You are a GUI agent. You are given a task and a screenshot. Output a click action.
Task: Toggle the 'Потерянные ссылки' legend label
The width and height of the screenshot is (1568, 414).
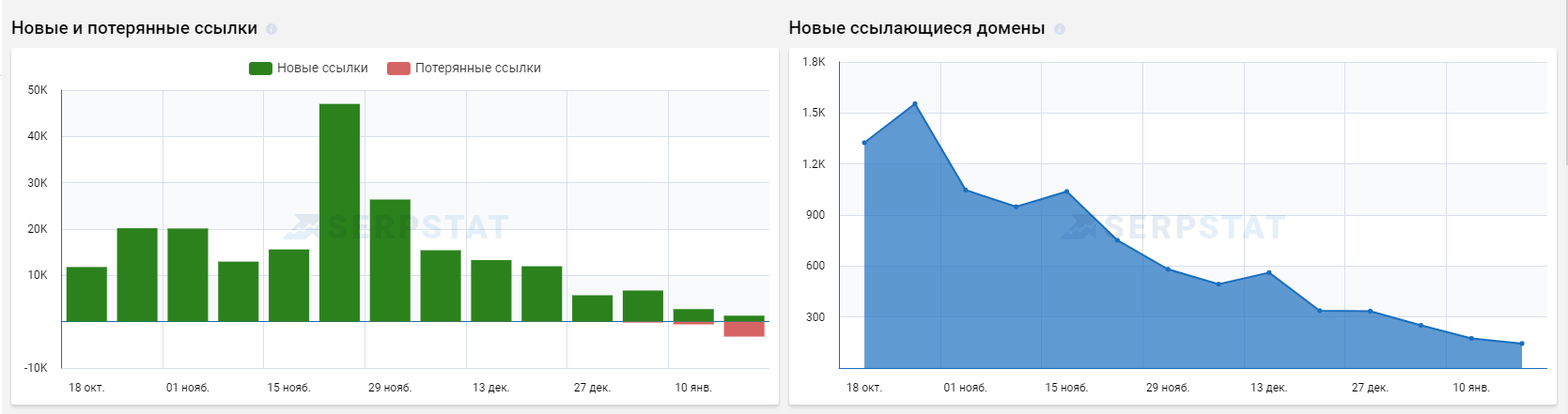click(x=478, y=68)
